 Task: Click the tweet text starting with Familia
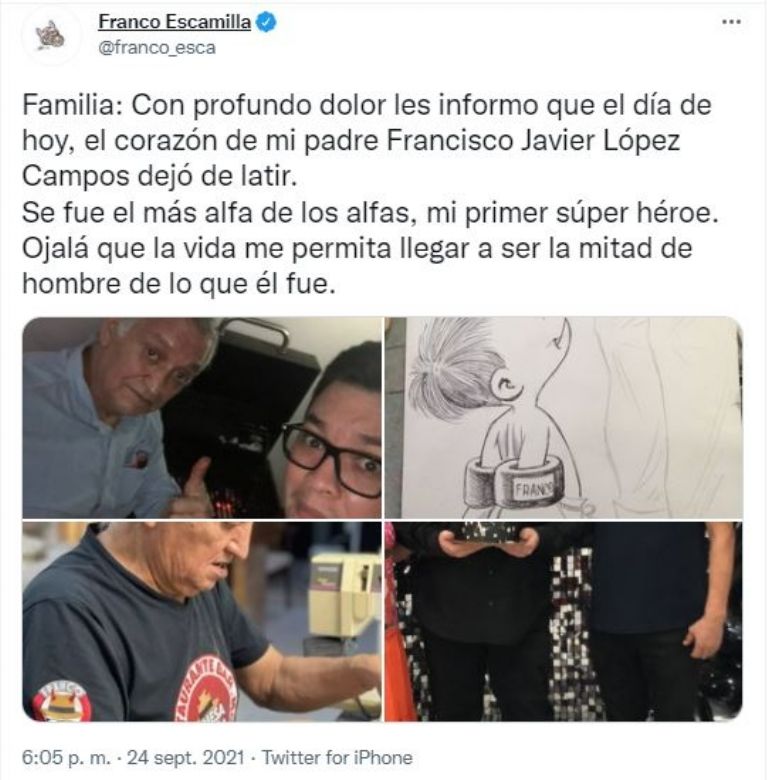[x=371, y=195]
